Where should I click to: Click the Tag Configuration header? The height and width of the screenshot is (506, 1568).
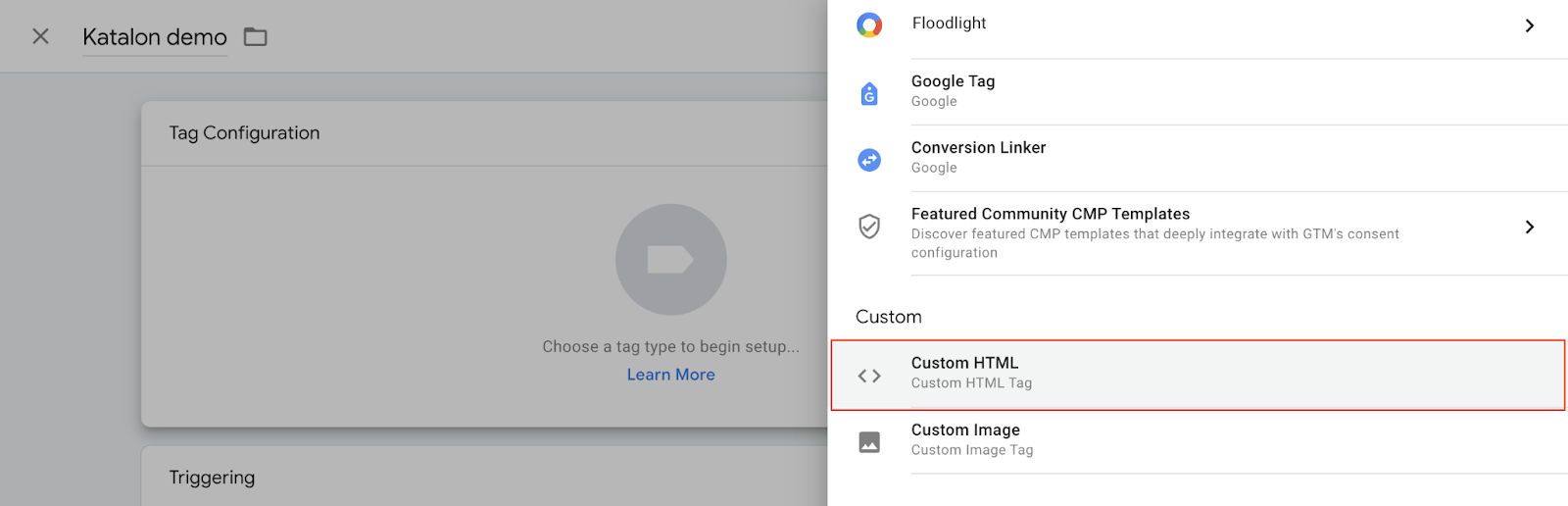(244, 133)
